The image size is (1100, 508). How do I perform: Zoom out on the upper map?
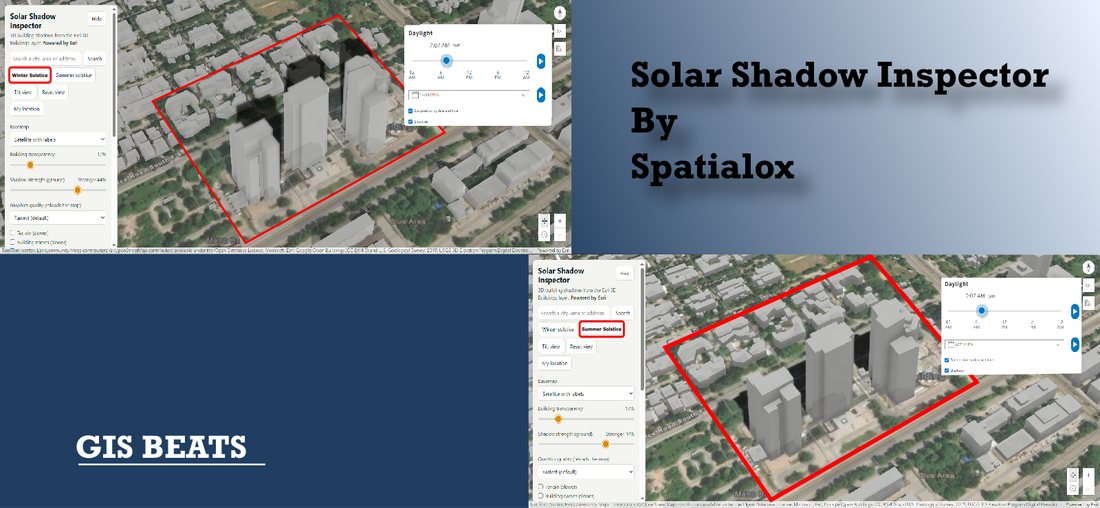point(559,234)
